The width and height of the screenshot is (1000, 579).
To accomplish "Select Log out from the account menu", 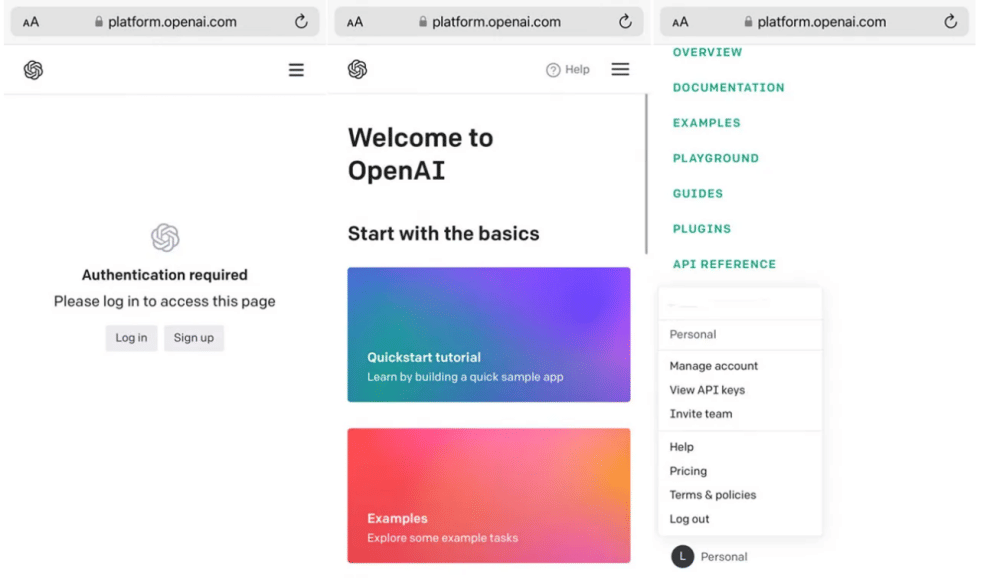I will click(689, 519).
